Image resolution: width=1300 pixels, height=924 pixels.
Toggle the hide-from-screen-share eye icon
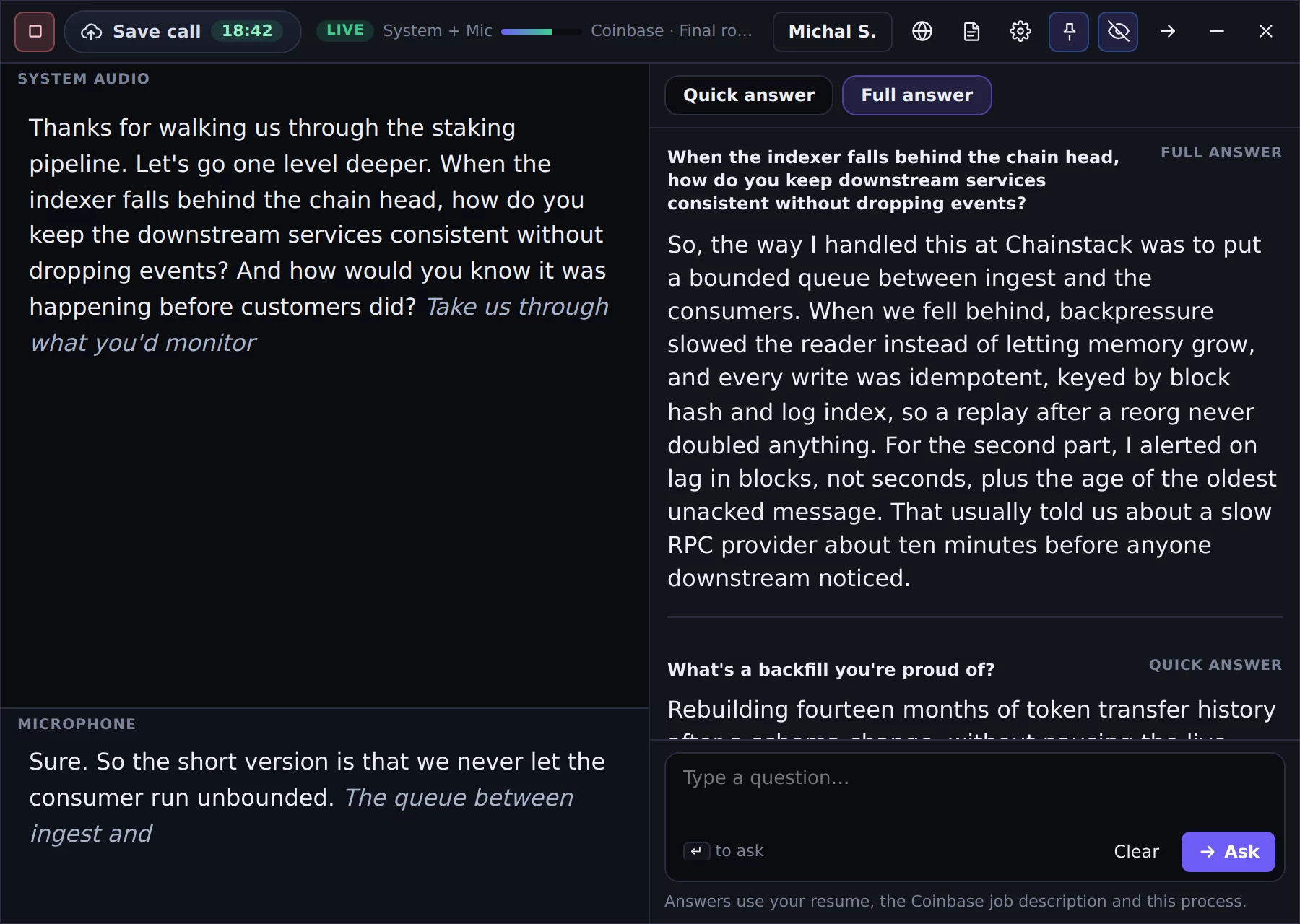(x=1118, y=32)
